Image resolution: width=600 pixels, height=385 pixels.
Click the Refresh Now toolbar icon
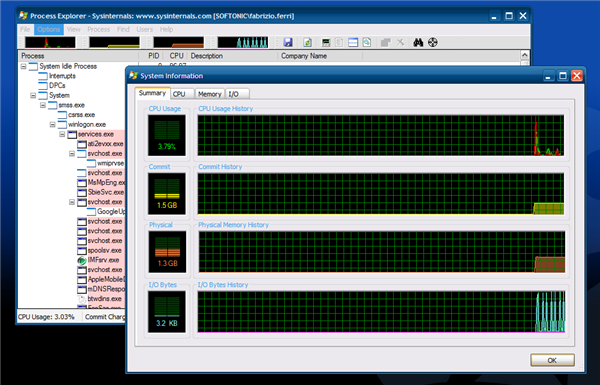(x=307, y=42)
